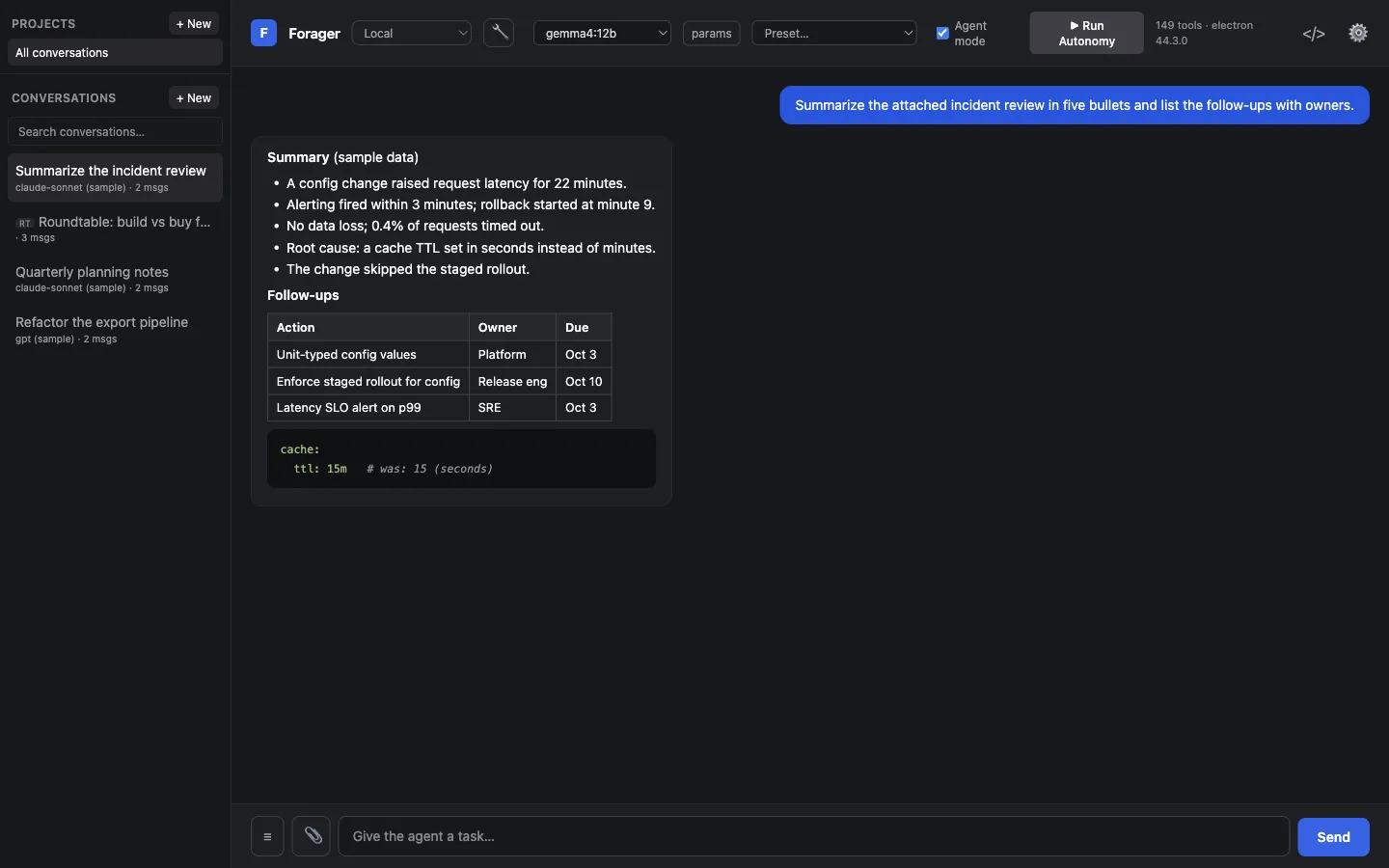Click Enforce staged rollout for config cell

368,381
